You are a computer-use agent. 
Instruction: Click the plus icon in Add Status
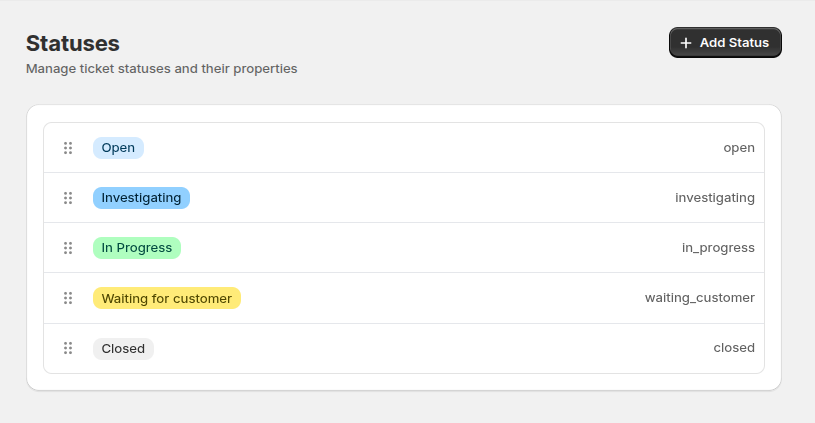click(x=686, y=43)
